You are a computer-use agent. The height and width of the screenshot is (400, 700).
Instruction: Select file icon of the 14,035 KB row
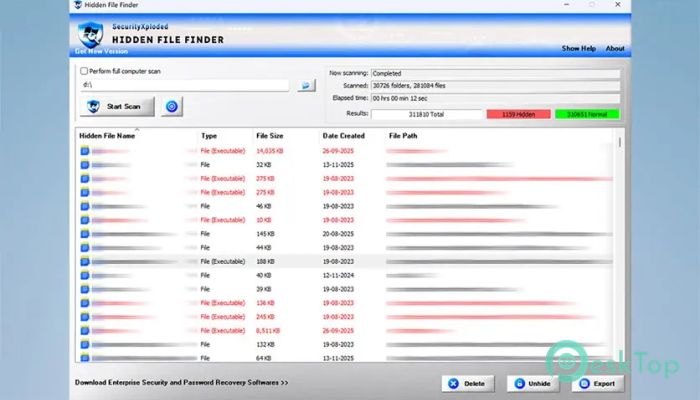click(85, 151)
